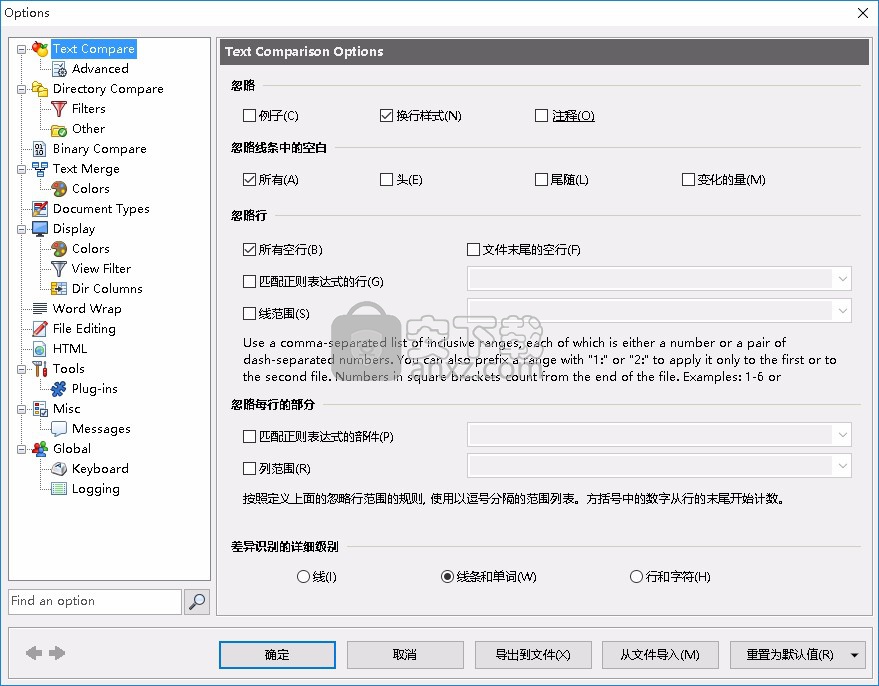This screenshot has height=686, width=879.
Task: Open the 重置为默认值 dropdown arrow
Action: pyautogui.click(x=855, y=655)
